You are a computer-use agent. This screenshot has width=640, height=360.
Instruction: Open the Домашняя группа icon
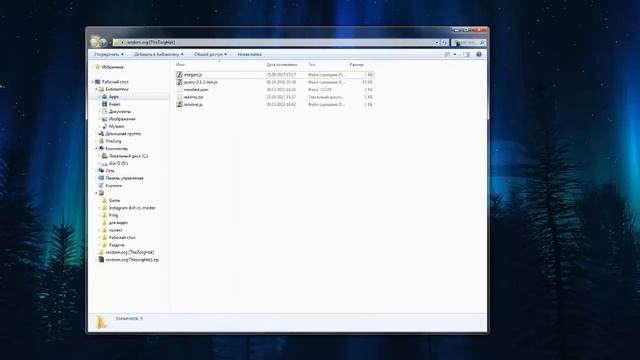(x=101, y=133)
